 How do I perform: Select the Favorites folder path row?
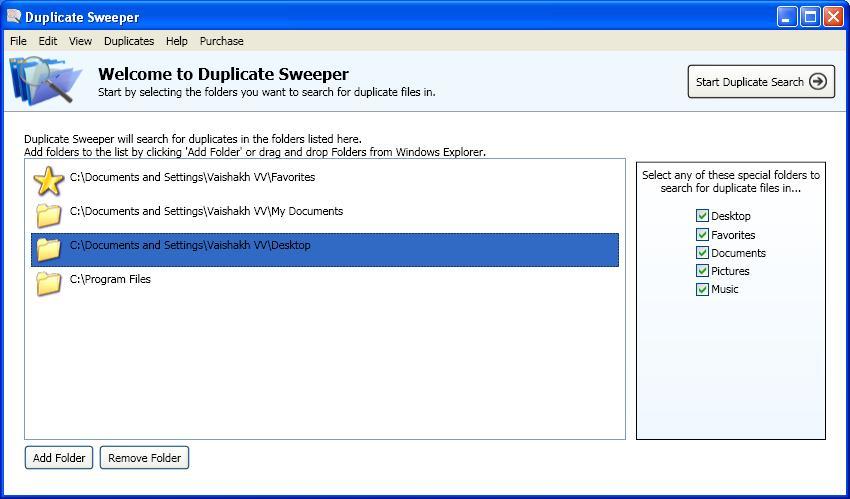tap(325, 182)
